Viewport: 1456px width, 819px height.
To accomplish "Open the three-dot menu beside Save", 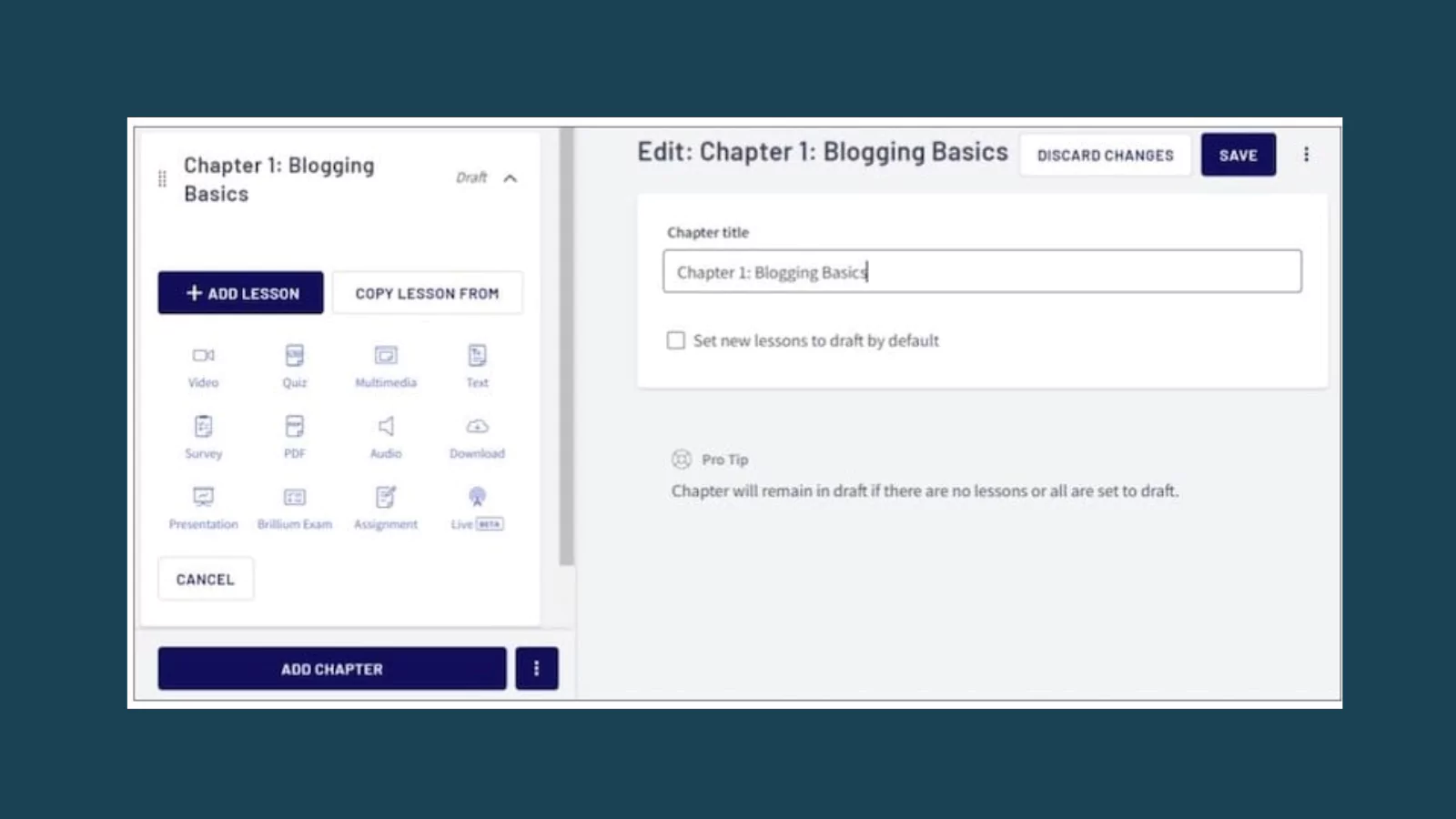I will click(1306, 155).
